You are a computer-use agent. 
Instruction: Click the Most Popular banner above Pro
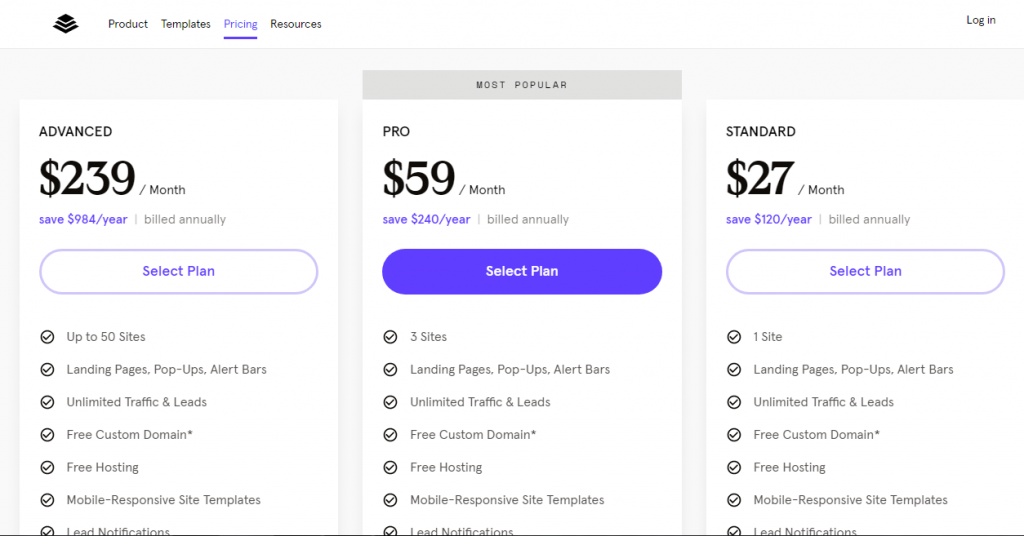pyautogui.click(x=522, y=85)
